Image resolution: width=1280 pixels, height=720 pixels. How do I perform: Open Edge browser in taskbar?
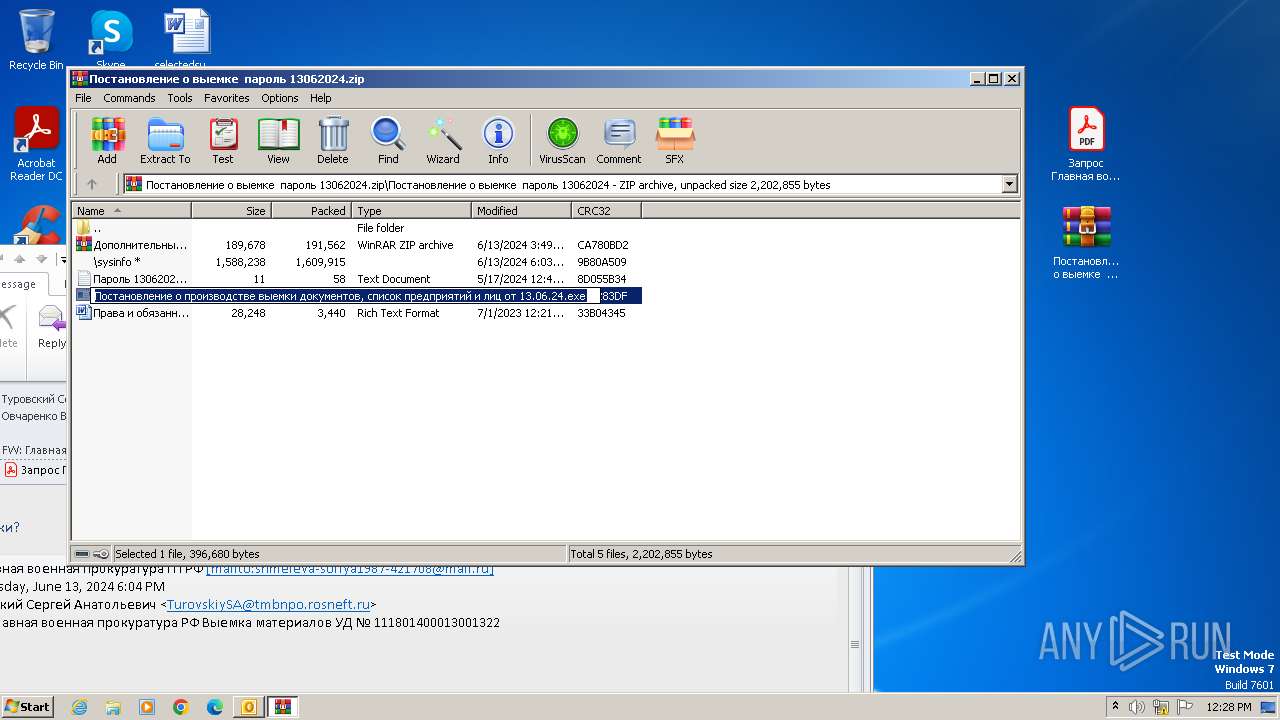[x=215, y=707]
